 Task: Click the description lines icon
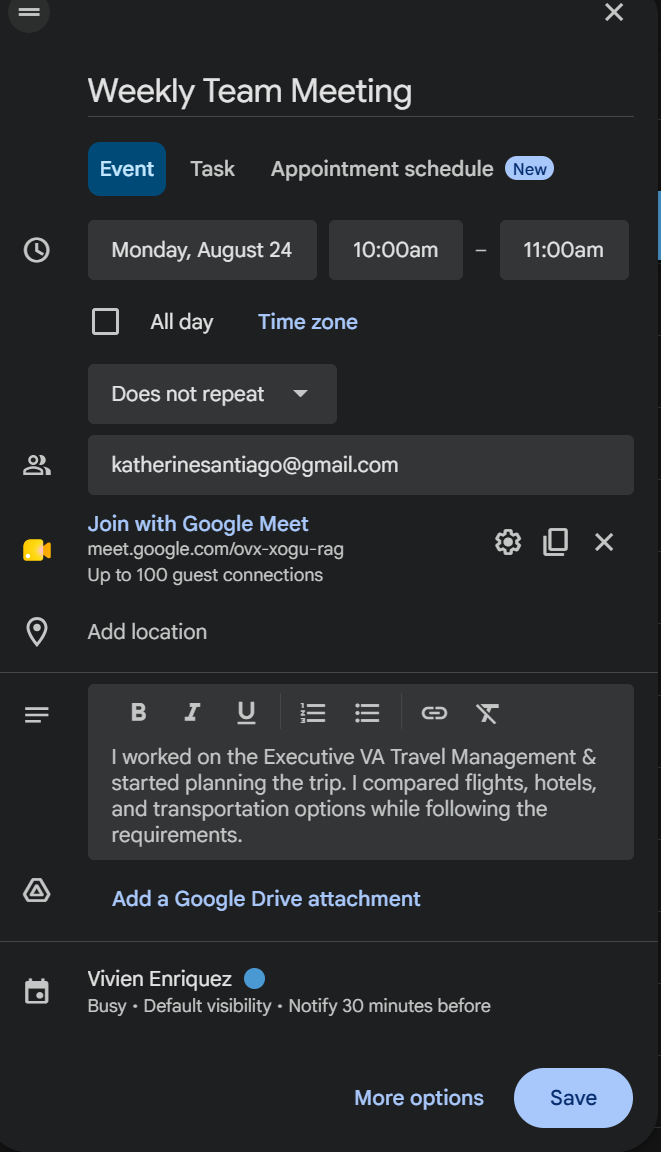[x=37, y=715]
